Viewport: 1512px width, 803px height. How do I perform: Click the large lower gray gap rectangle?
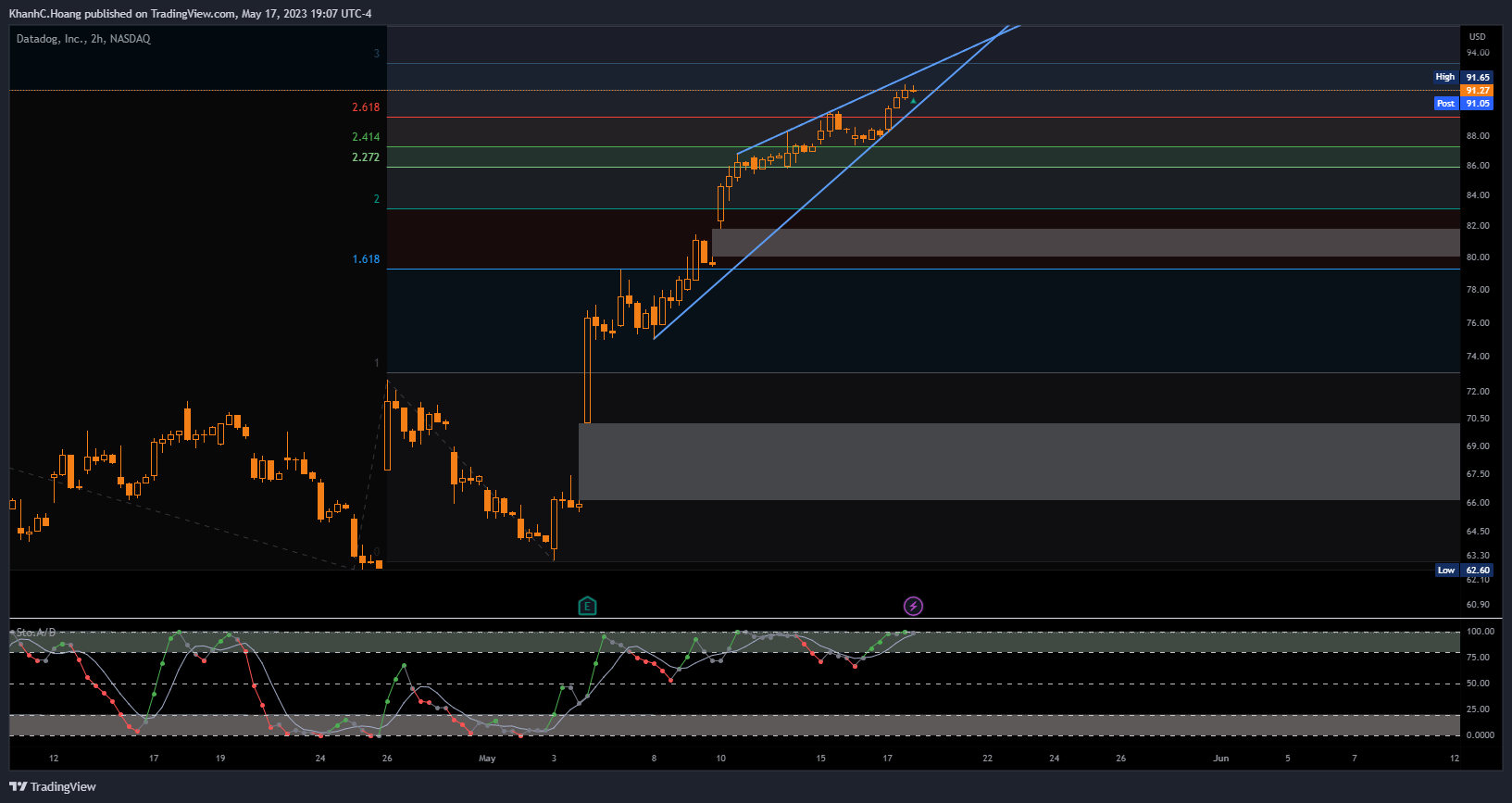[x=1019, y=462]
